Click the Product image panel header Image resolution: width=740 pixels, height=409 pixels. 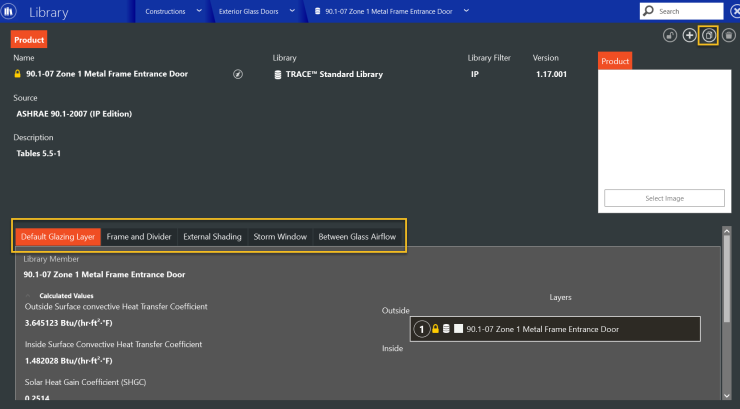[615, 61]
